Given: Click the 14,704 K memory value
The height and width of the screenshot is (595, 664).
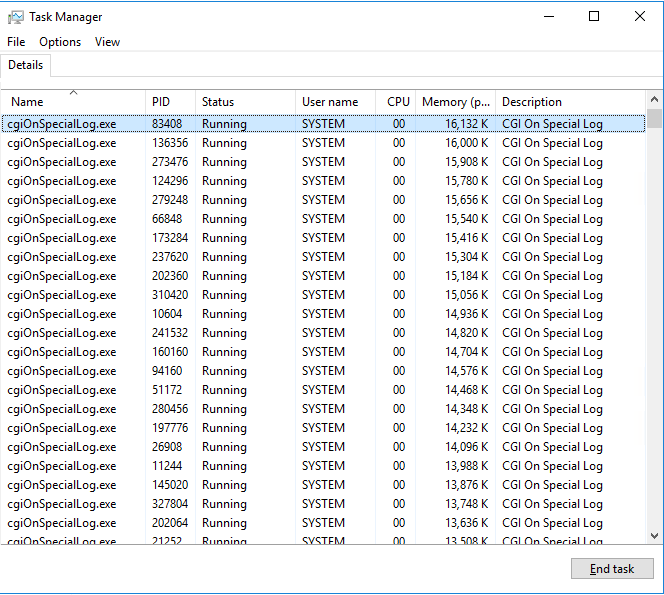Looking at the screenshot, I should 467,352.
